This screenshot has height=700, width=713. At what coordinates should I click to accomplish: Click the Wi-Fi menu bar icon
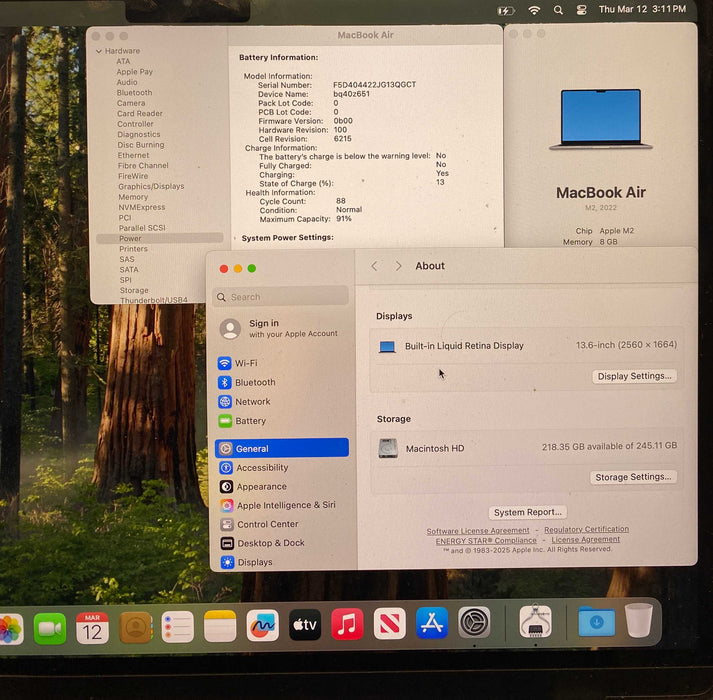(534, 10)
